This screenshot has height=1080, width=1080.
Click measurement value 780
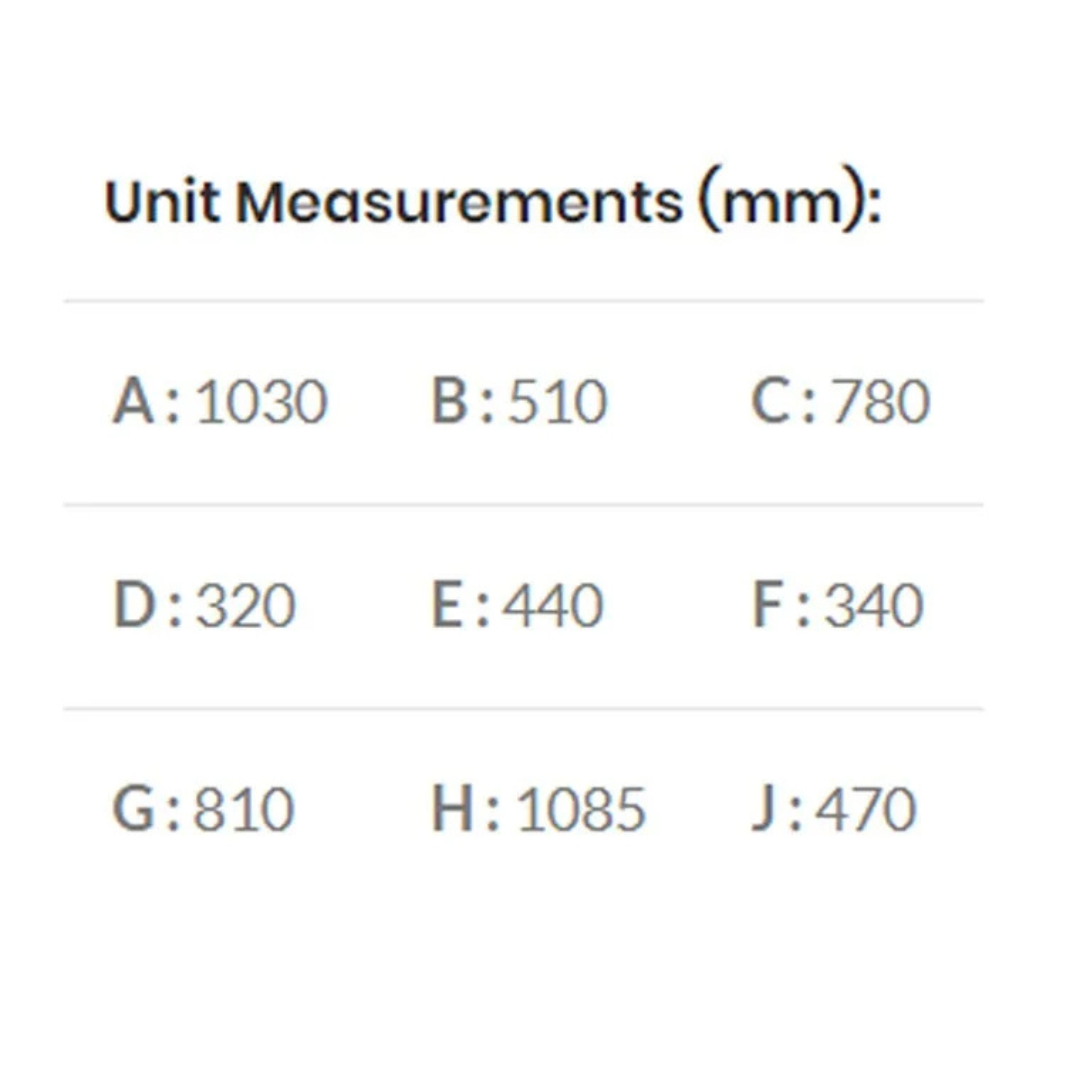pyautogui.click(x=880, y=402)
